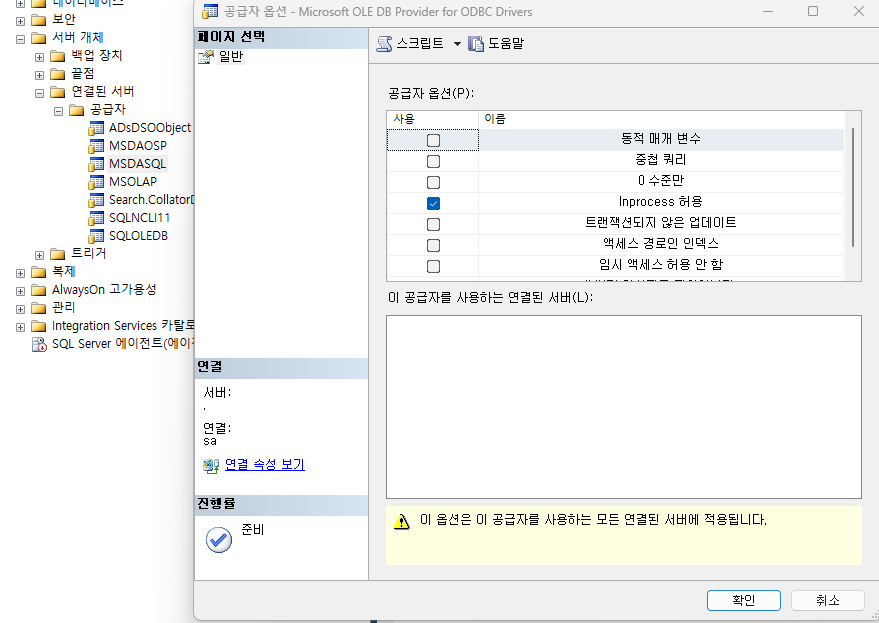Viewport: 879px width, 623px height.
Task: Close the 공급자 옵션 dialog
Action: point(858,11)
